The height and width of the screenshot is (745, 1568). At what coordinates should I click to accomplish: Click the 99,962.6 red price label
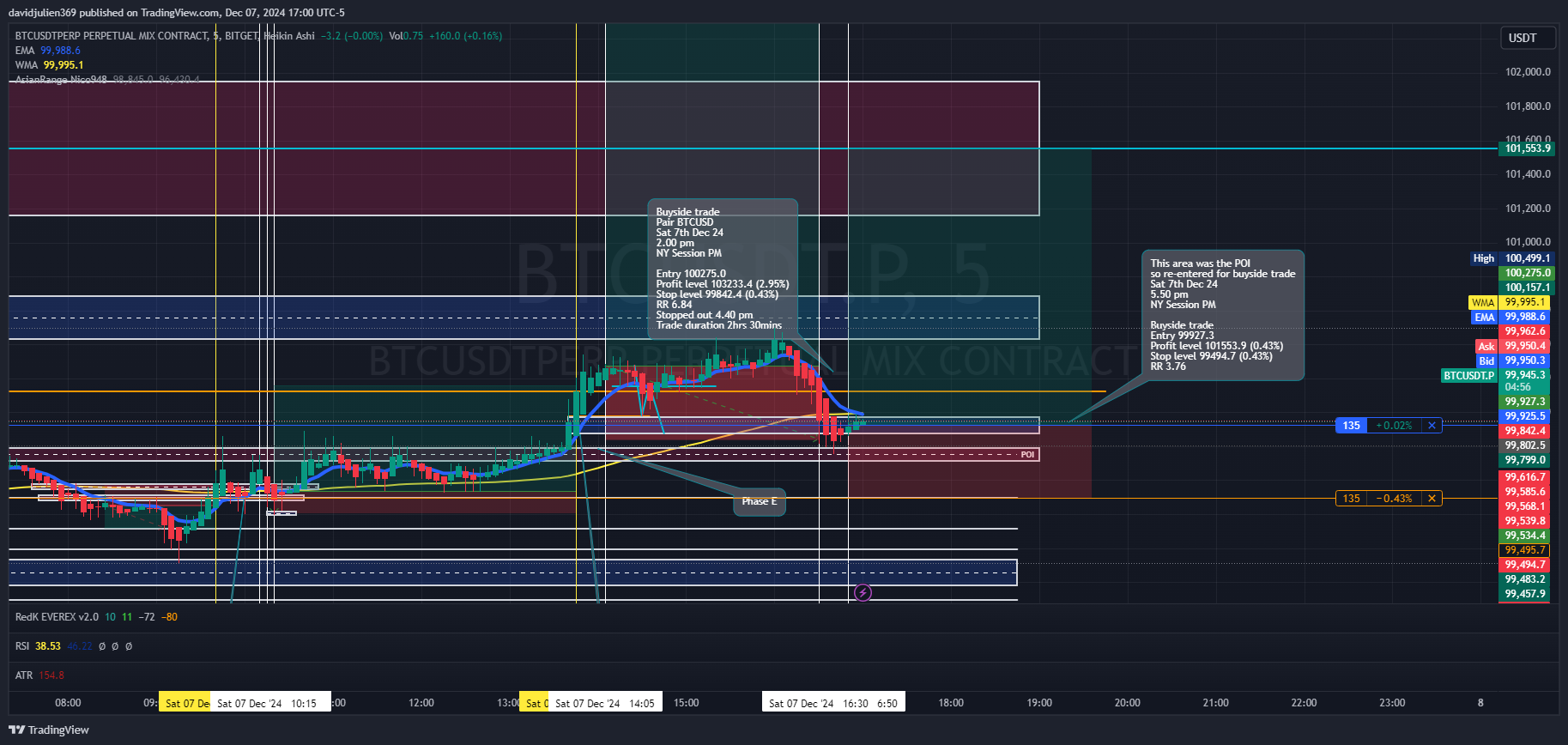pos(1524,331)
